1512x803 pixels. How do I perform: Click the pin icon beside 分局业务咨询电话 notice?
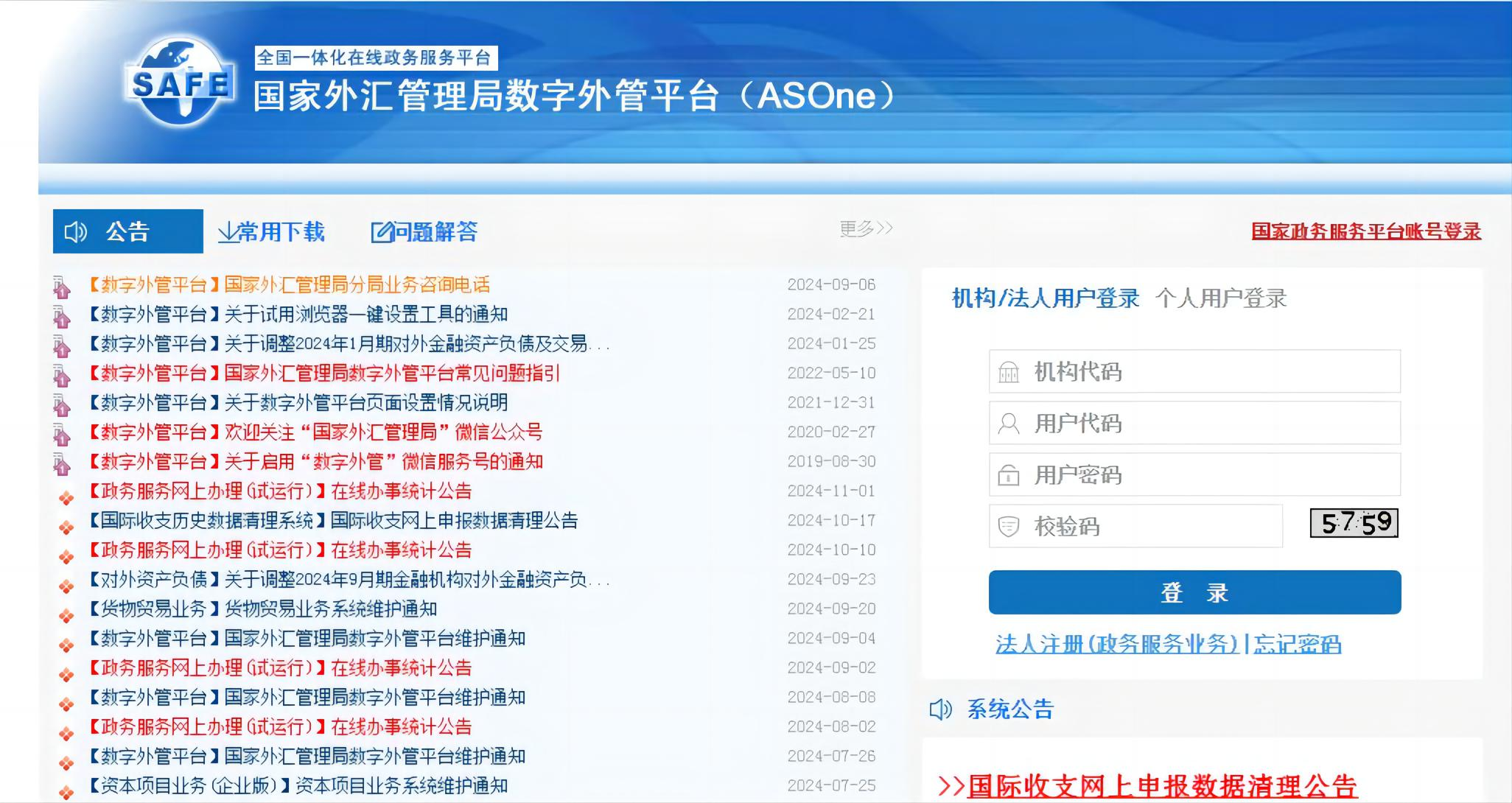tap(62, 287)
